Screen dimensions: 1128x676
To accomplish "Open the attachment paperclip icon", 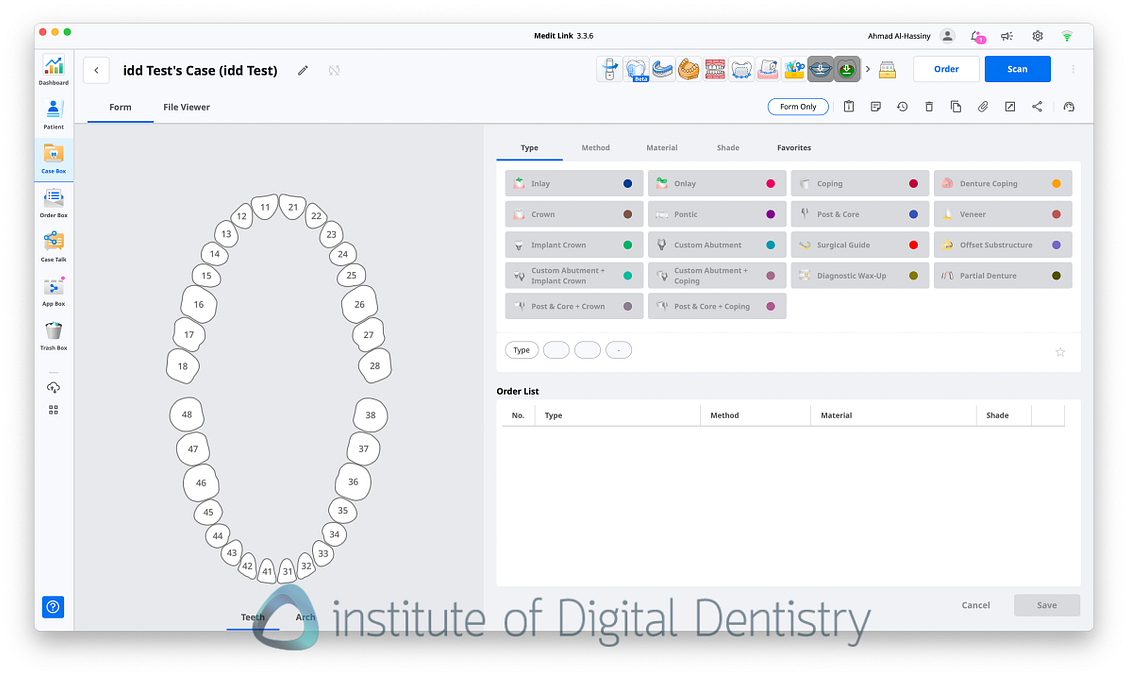I will tap(983, 106).
